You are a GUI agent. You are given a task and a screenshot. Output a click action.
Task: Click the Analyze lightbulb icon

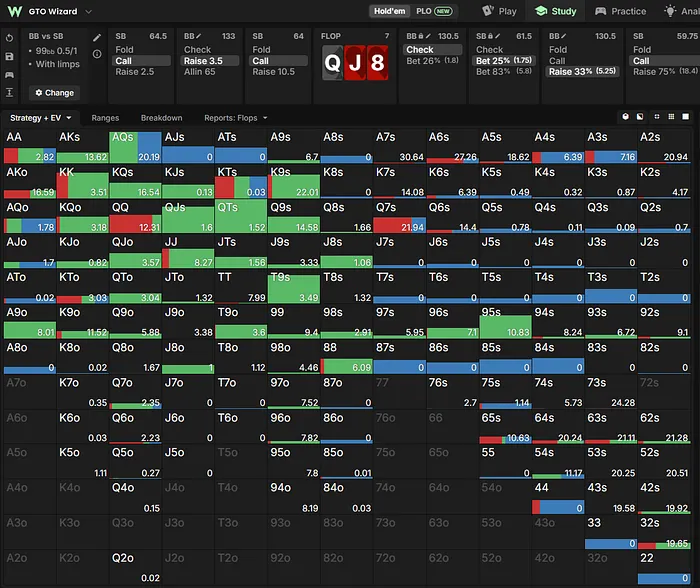point(670,11)
